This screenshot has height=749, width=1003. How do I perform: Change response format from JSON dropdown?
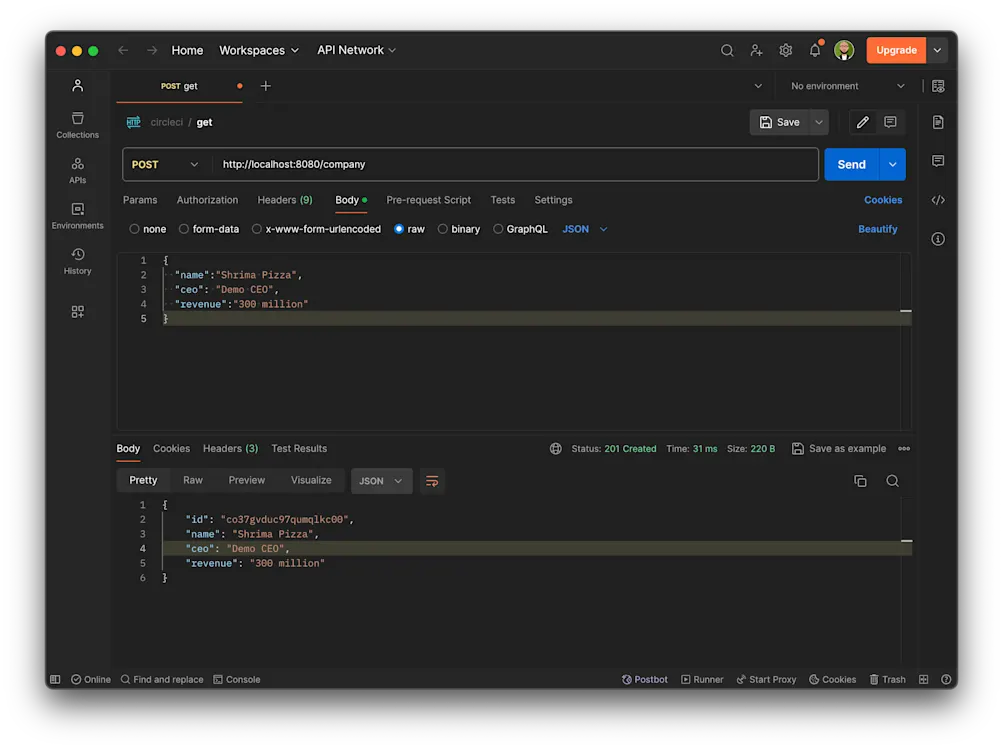(381, 481)
